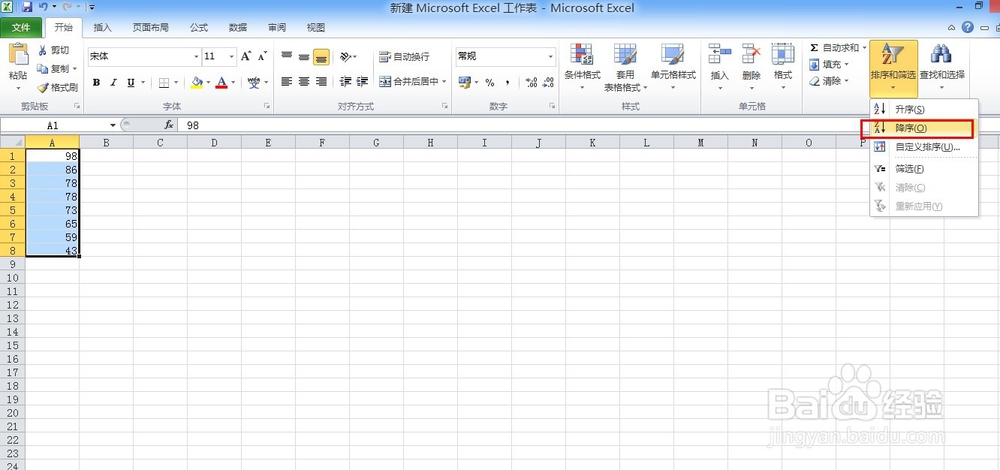Click the Name Box showing A1
1000x470 pixels.
52,126
